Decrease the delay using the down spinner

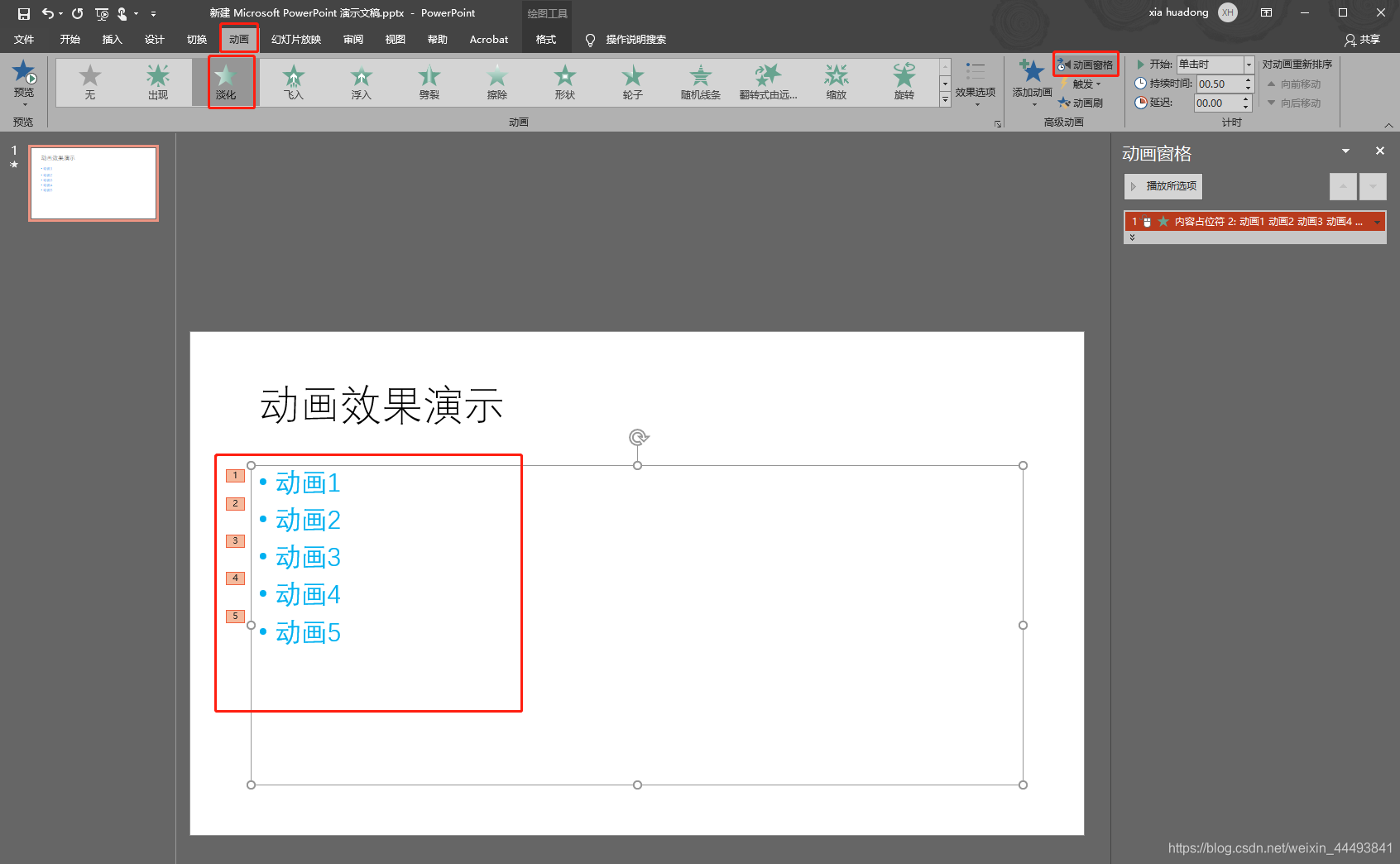click(x=1246, y=108)
